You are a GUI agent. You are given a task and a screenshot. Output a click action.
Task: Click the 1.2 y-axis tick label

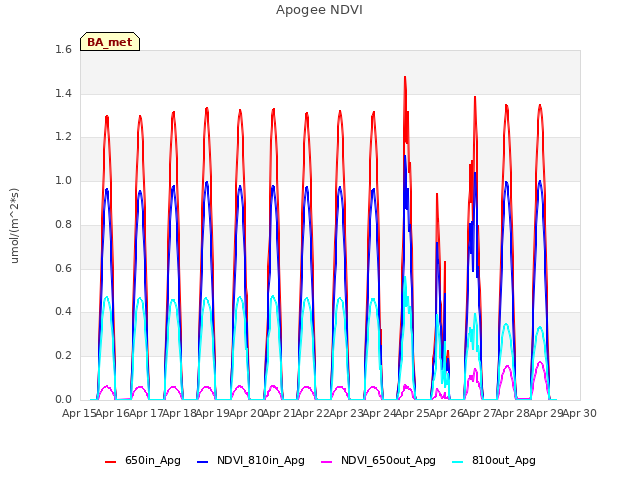pos(63,137)
